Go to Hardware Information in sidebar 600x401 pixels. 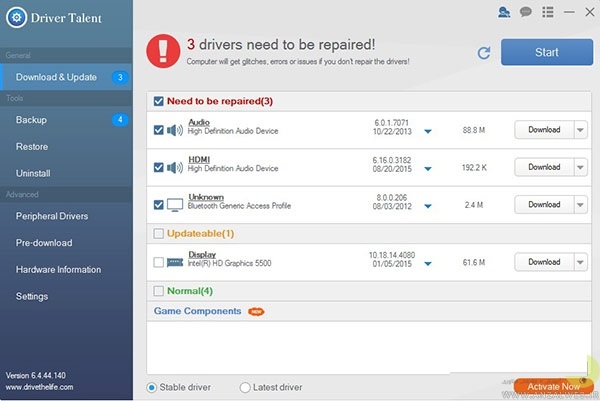point(58,269)
